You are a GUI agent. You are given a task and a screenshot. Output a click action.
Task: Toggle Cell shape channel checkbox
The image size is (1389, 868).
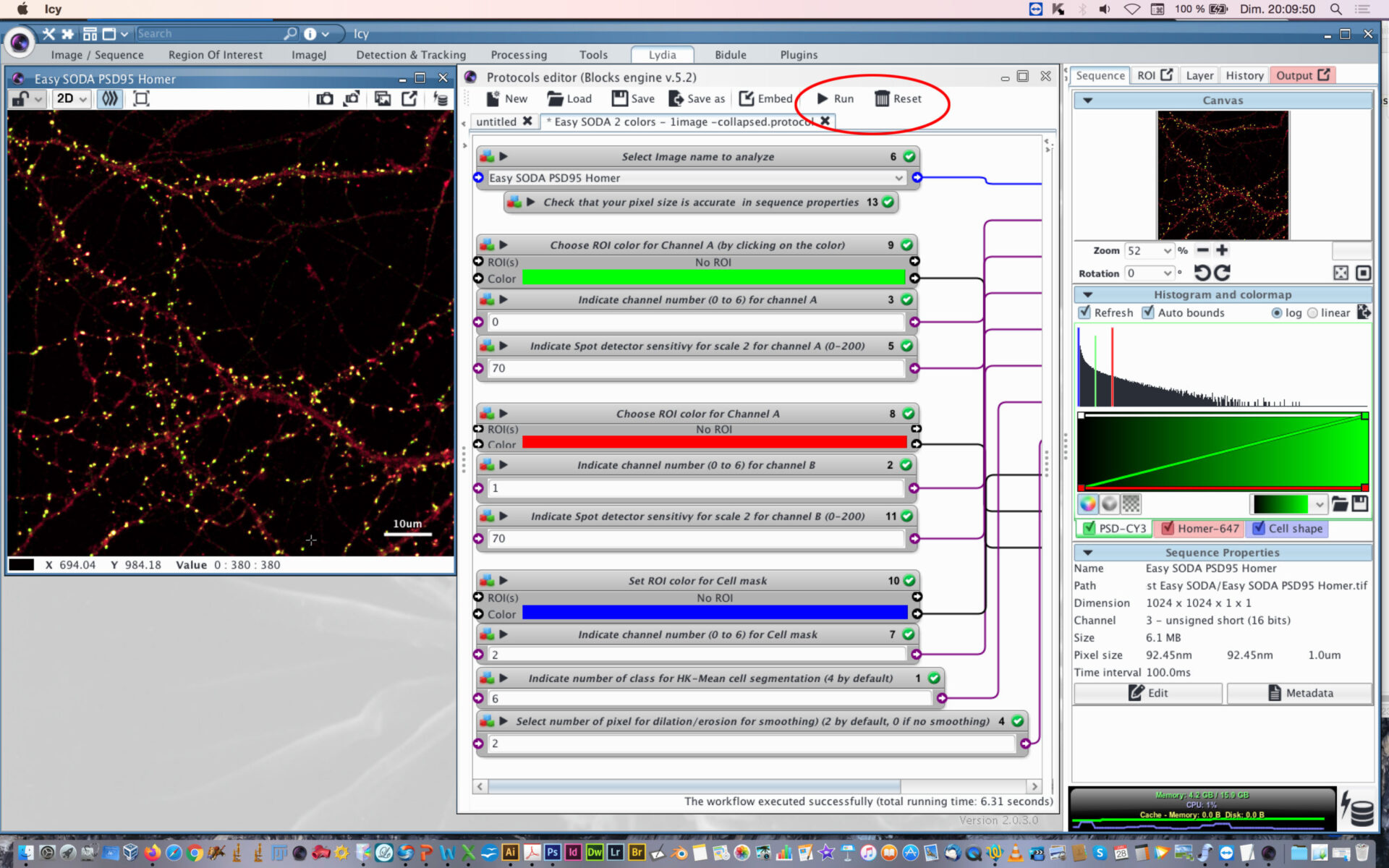[x=1259, y=528]
